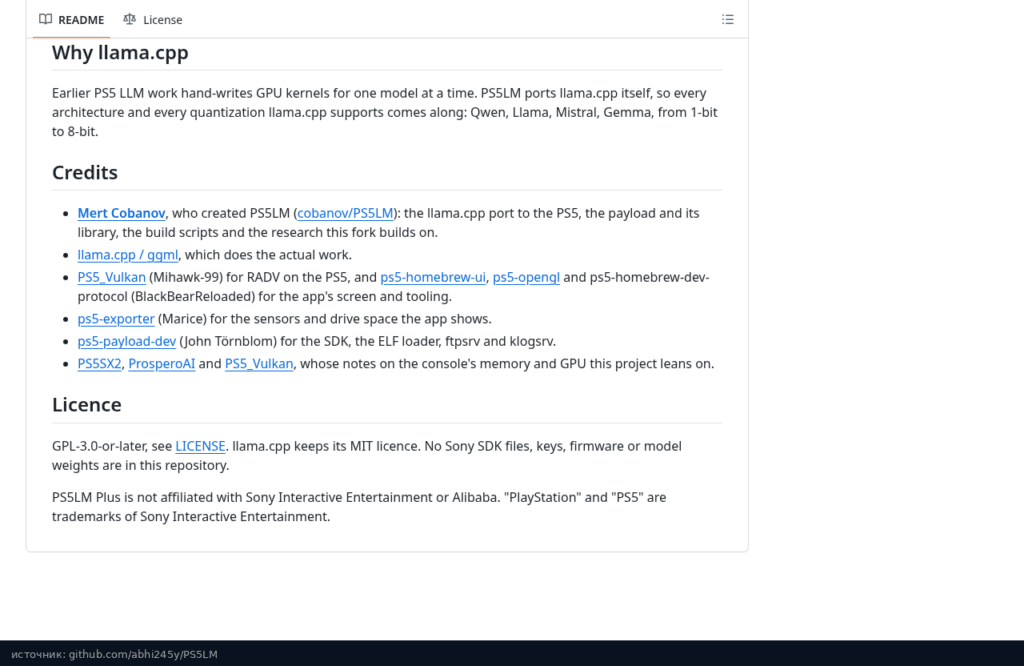
Task: Click the License scales icon
Action: (129, 19)
